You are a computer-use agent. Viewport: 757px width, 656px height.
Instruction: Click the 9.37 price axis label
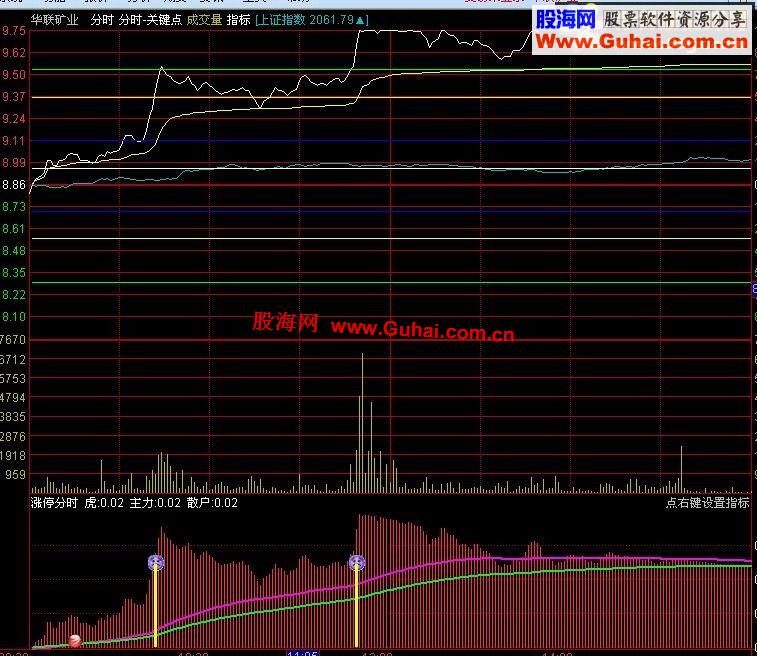(x=13, y=97)
